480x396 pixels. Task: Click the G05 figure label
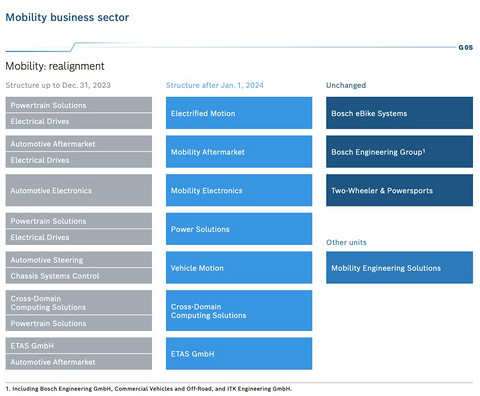(x=466, y=47)
